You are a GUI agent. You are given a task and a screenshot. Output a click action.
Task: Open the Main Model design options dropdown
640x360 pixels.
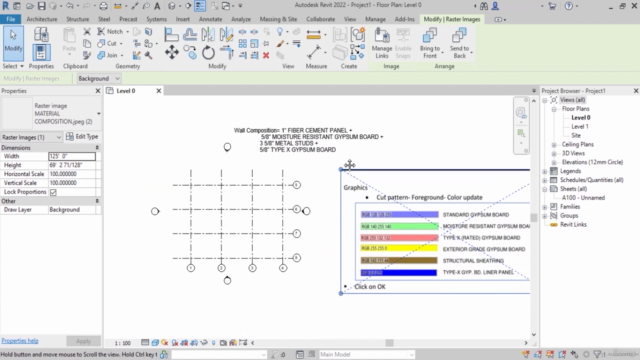coord(367,354)
